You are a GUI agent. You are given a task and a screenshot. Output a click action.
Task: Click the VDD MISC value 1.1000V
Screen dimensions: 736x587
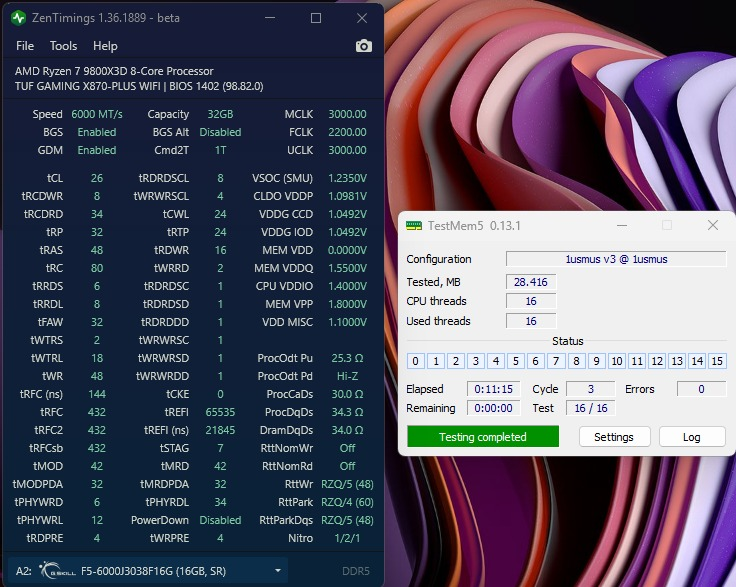click(347, 322)
